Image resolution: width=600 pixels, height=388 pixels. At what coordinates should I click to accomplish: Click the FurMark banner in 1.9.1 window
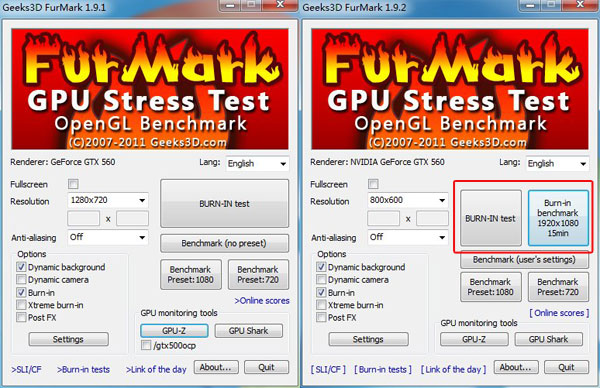click(150, 89)
